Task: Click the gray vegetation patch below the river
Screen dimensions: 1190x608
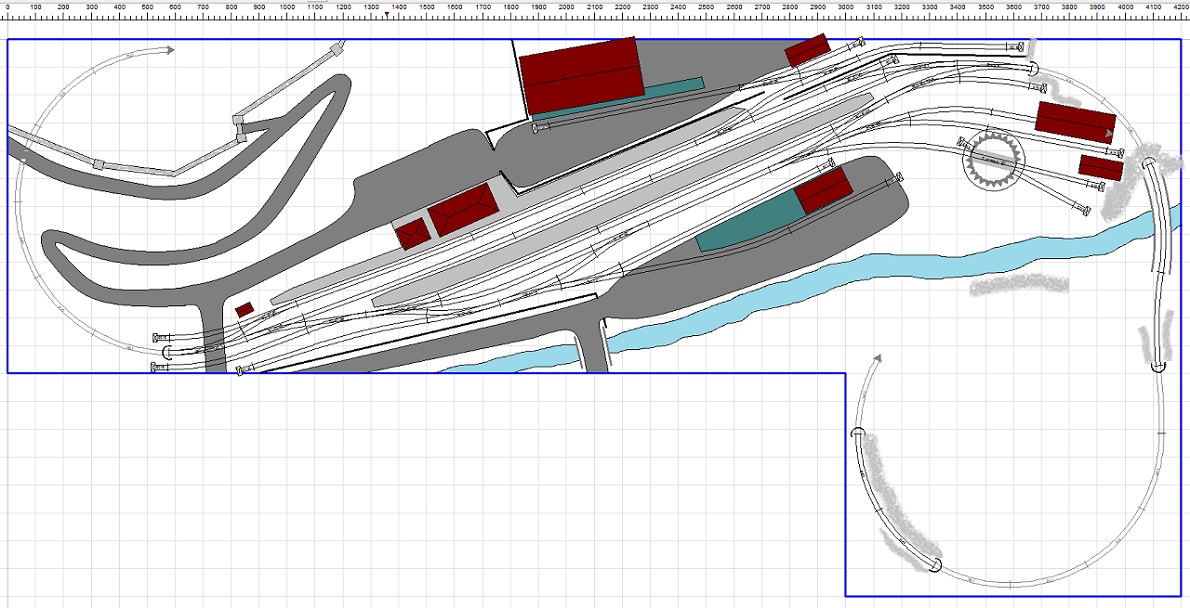Action: coord(1018,285)
